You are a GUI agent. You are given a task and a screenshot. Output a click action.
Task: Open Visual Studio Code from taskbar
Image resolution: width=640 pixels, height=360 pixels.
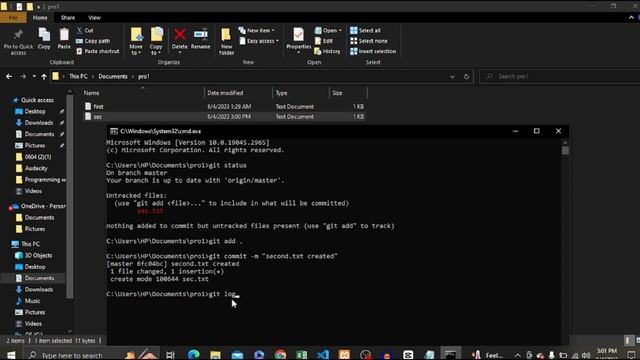(323, 355)
